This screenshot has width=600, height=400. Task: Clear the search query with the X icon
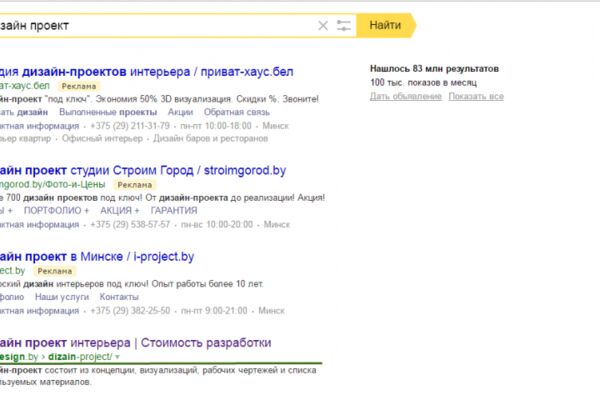pos(323,26)
